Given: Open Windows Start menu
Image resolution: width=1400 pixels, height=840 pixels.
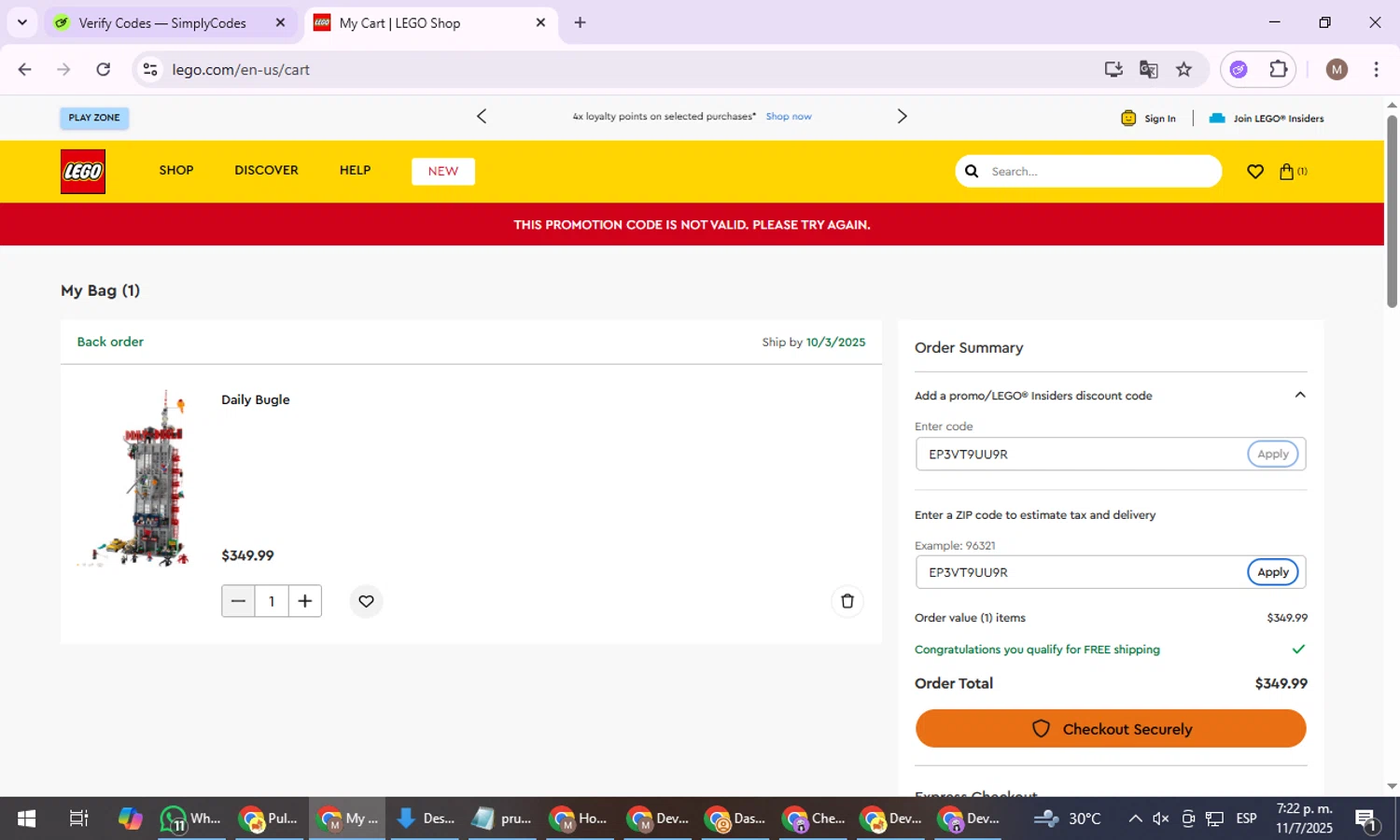Looking at the screenshot, I should click(26, 819).
